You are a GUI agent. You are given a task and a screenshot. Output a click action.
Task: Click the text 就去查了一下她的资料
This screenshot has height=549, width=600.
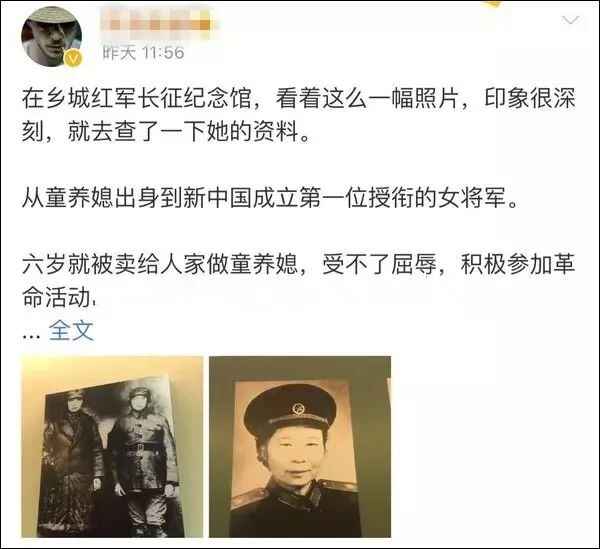184,131
